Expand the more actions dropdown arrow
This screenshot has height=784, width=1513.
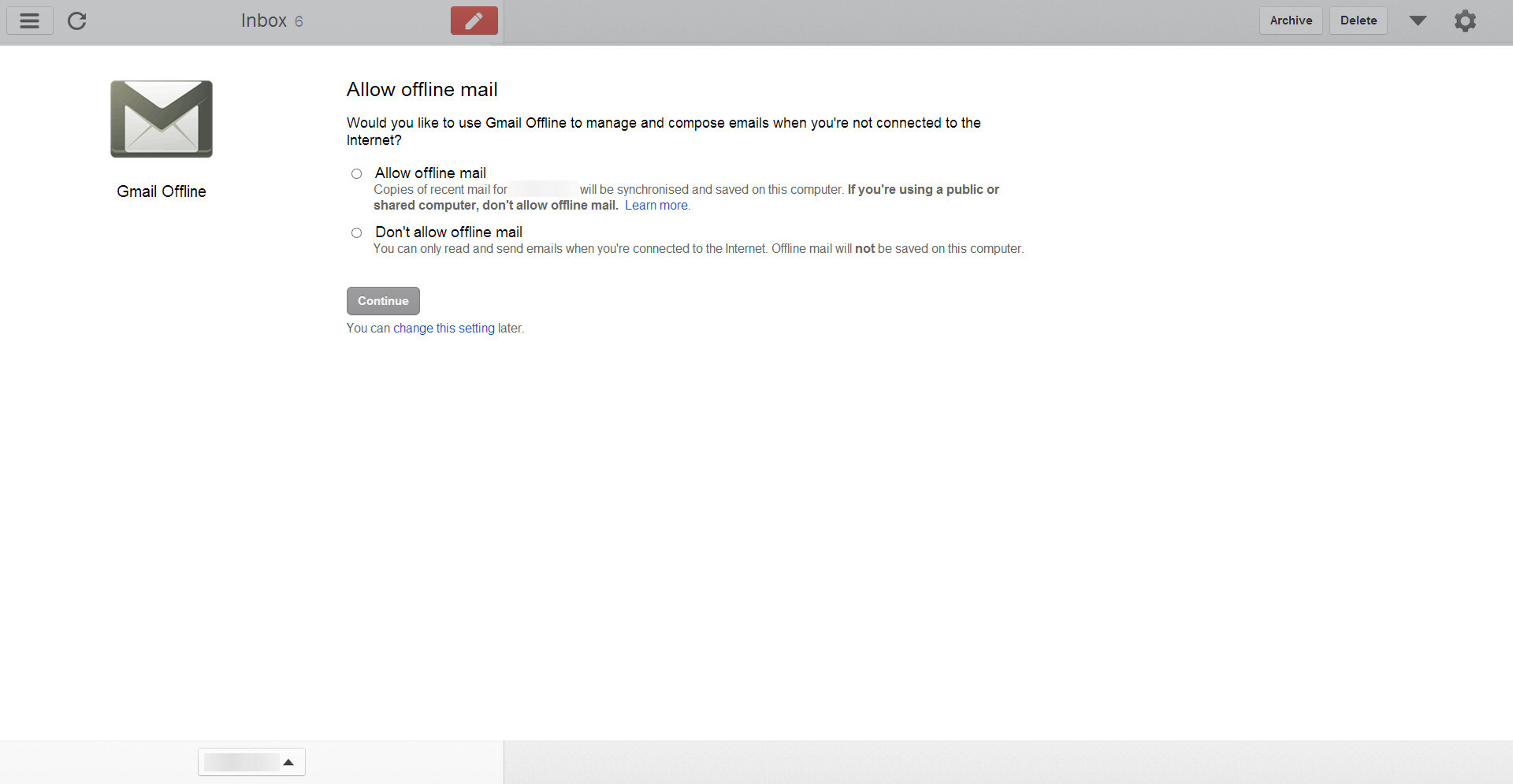tap(1418, 20)
